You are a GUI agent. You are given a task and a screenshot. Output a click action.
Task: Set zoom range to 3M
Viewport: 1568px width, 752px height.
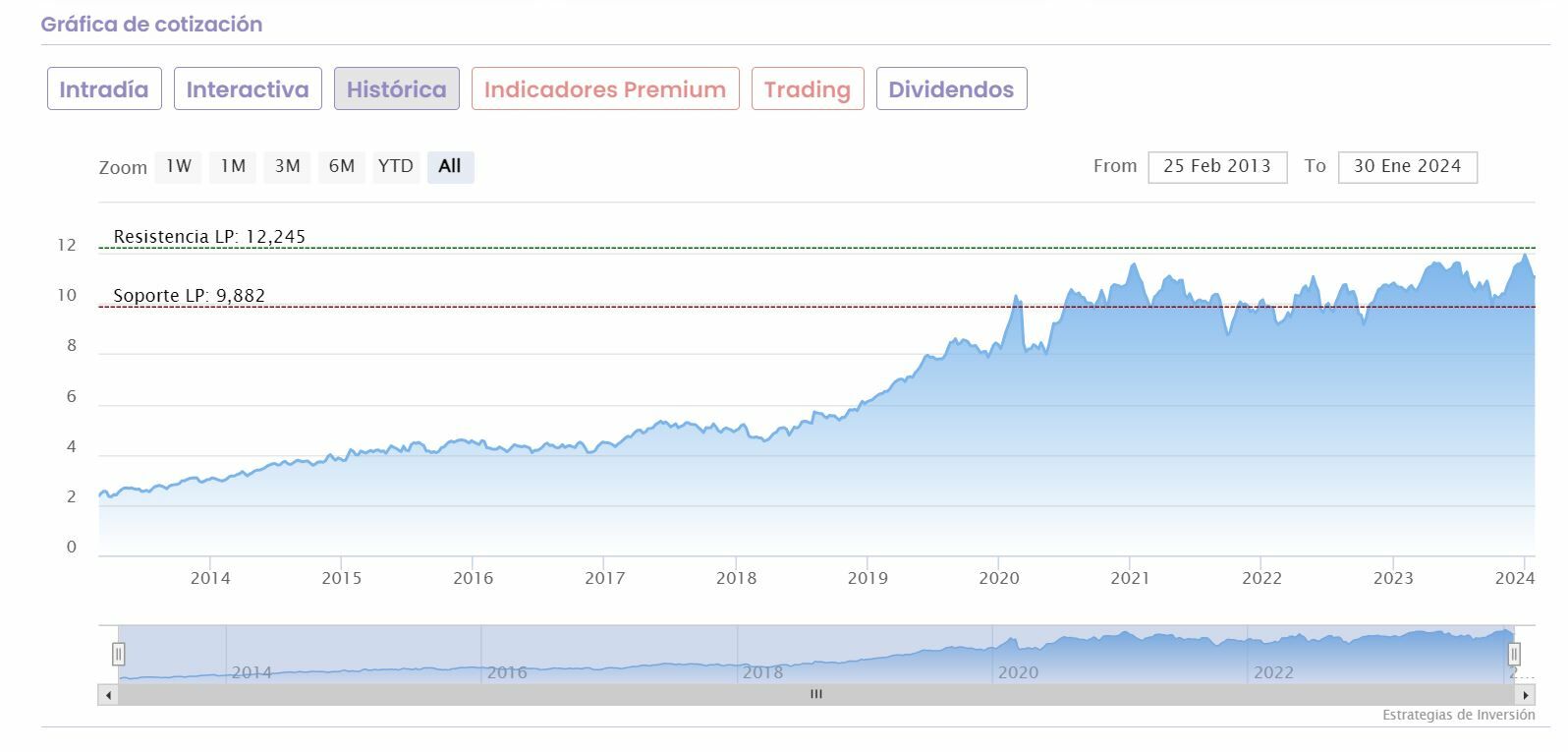click(287, 166)
